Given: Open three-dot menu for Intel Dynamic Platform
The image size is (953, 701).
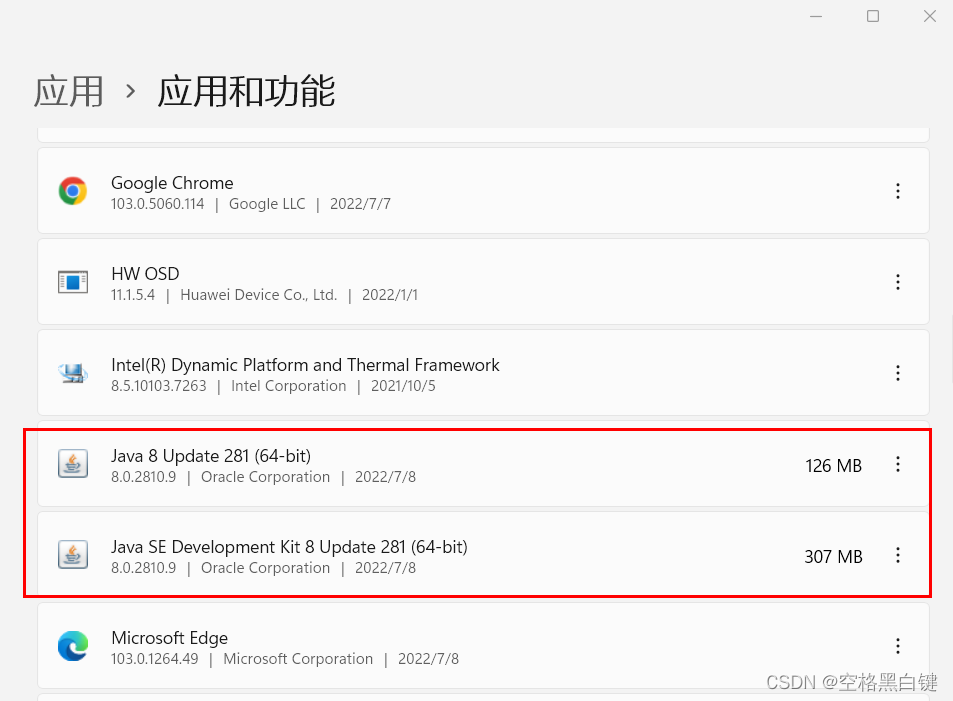Looking at the screenshot, I should (x=898, y=373).
